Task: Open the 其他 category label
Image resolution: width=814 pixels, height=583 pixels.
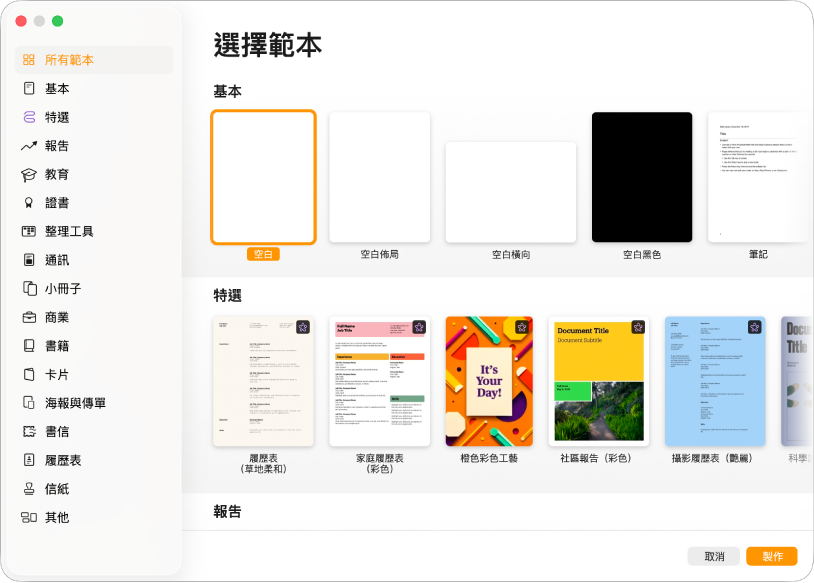Action: coord(57,517)
